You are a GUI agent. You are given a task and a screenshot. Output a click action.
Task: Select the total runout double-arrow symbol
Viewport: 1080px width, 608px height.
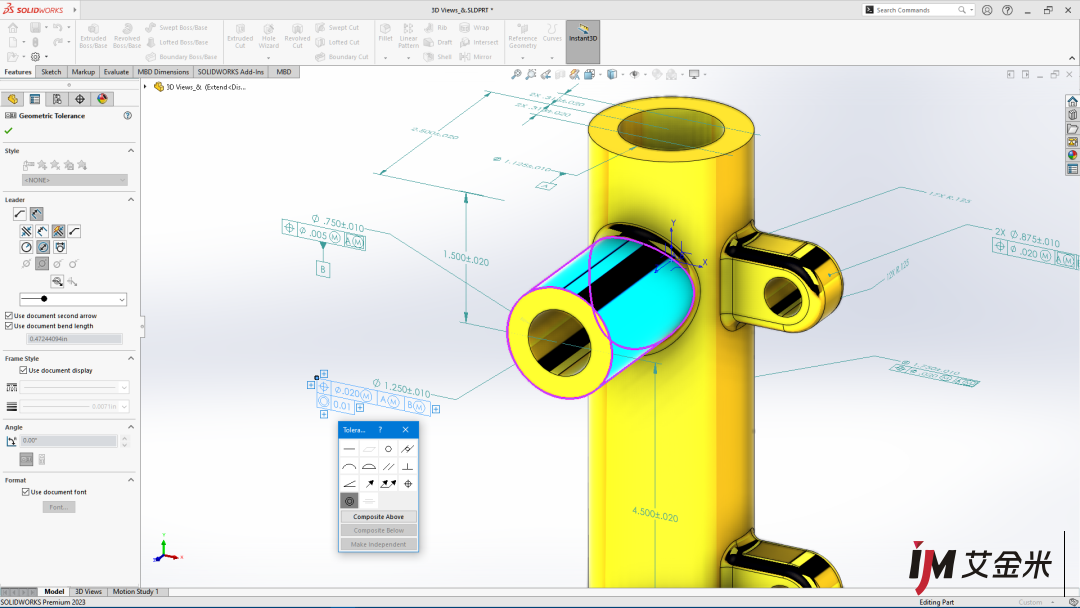coord(388,483)
